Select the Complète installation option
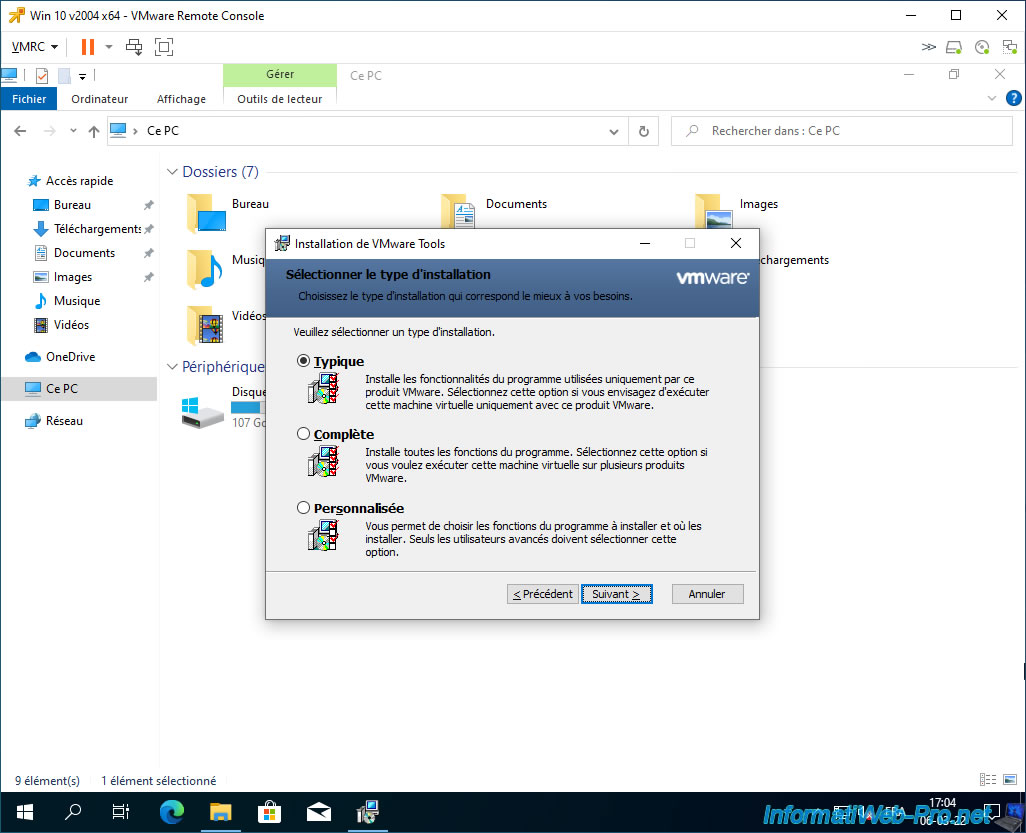The height and width of the screenshot is (833, 1026). tap(304, 435)
